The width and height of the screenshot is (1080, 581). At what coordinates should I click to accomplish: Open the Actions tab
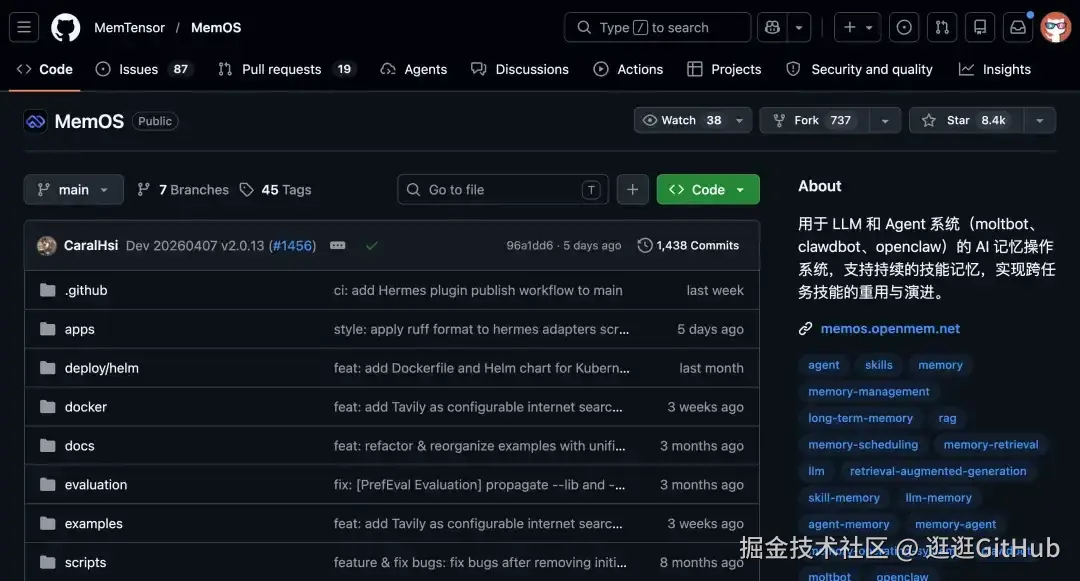coord(628,70)
